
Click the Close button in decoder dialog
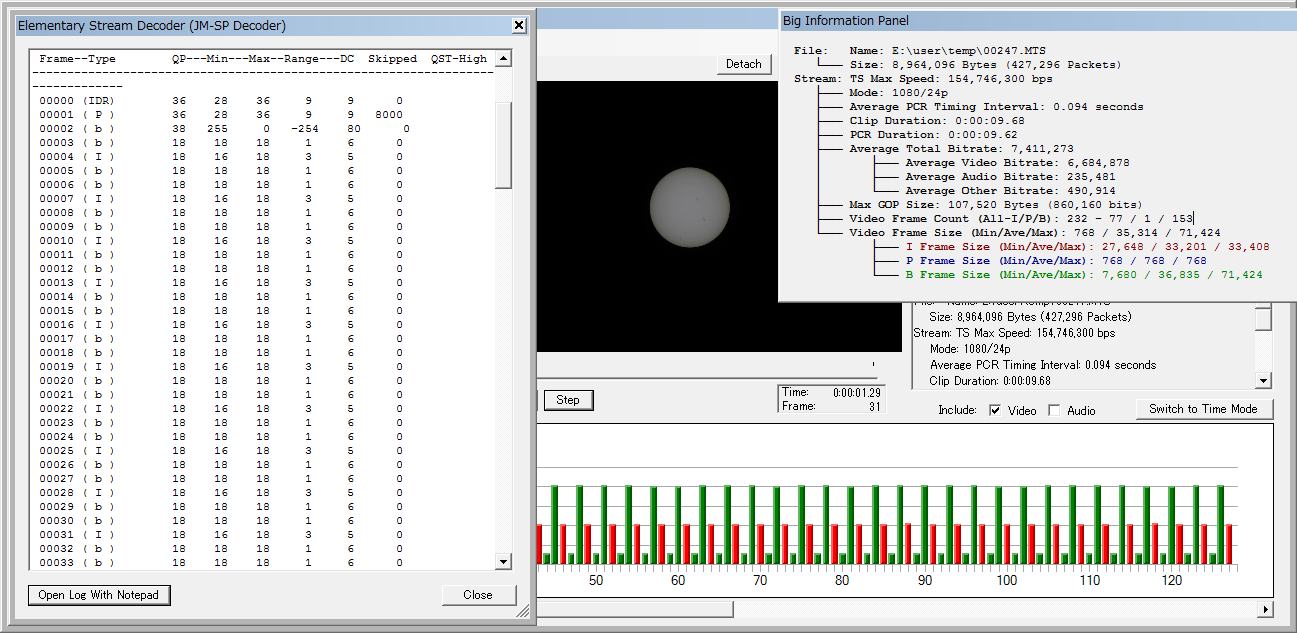click(x=478, y=595)
